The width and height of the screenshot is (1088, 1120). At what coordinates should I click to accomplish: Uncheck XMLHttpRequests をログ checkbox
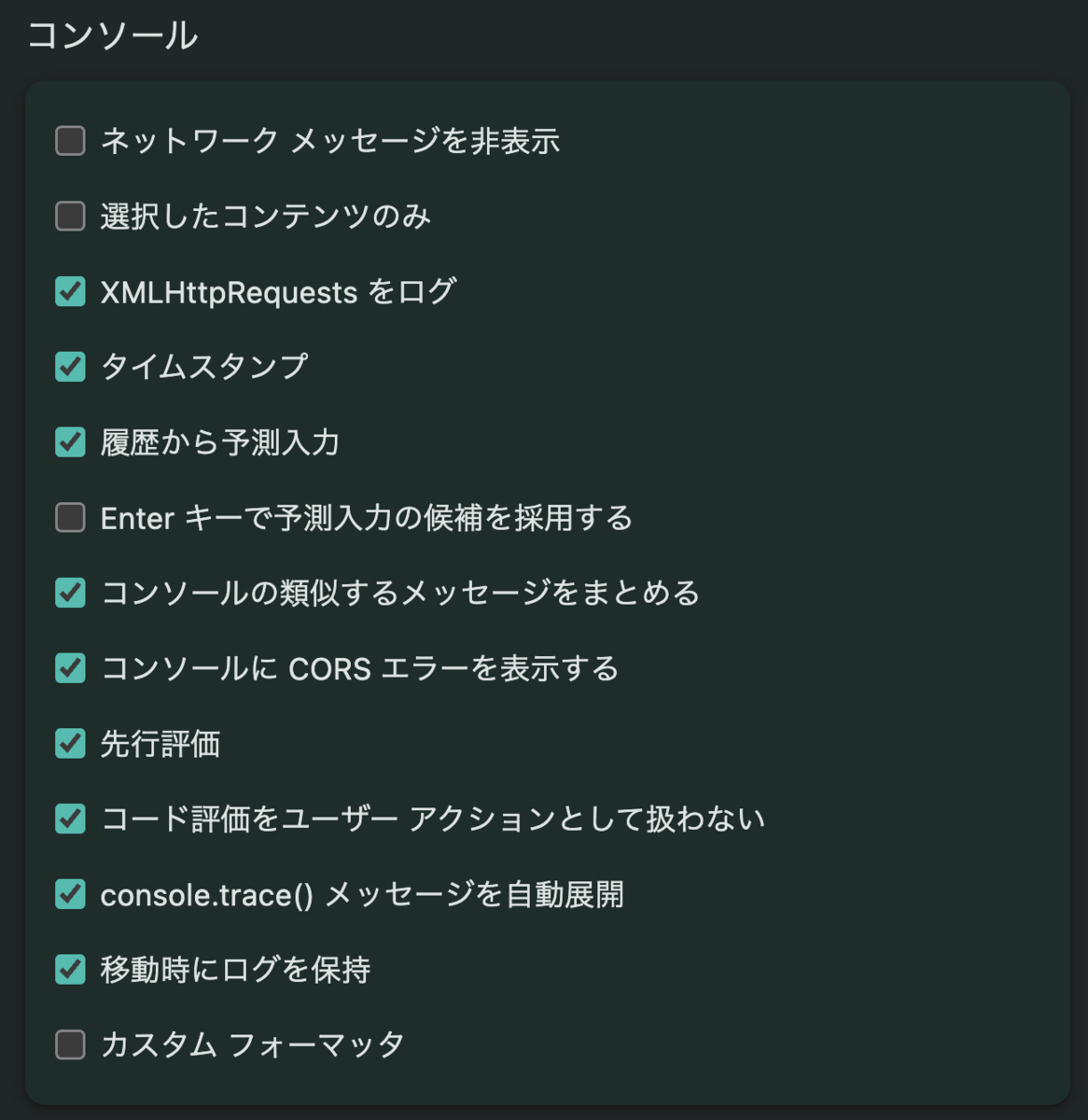(70, 291)
